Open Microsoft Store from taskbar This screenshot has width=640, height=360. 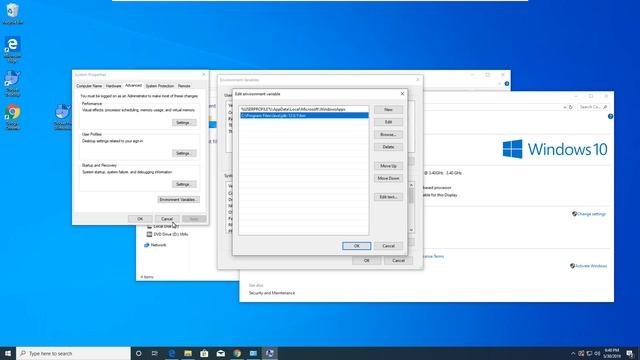coord(204,353)
